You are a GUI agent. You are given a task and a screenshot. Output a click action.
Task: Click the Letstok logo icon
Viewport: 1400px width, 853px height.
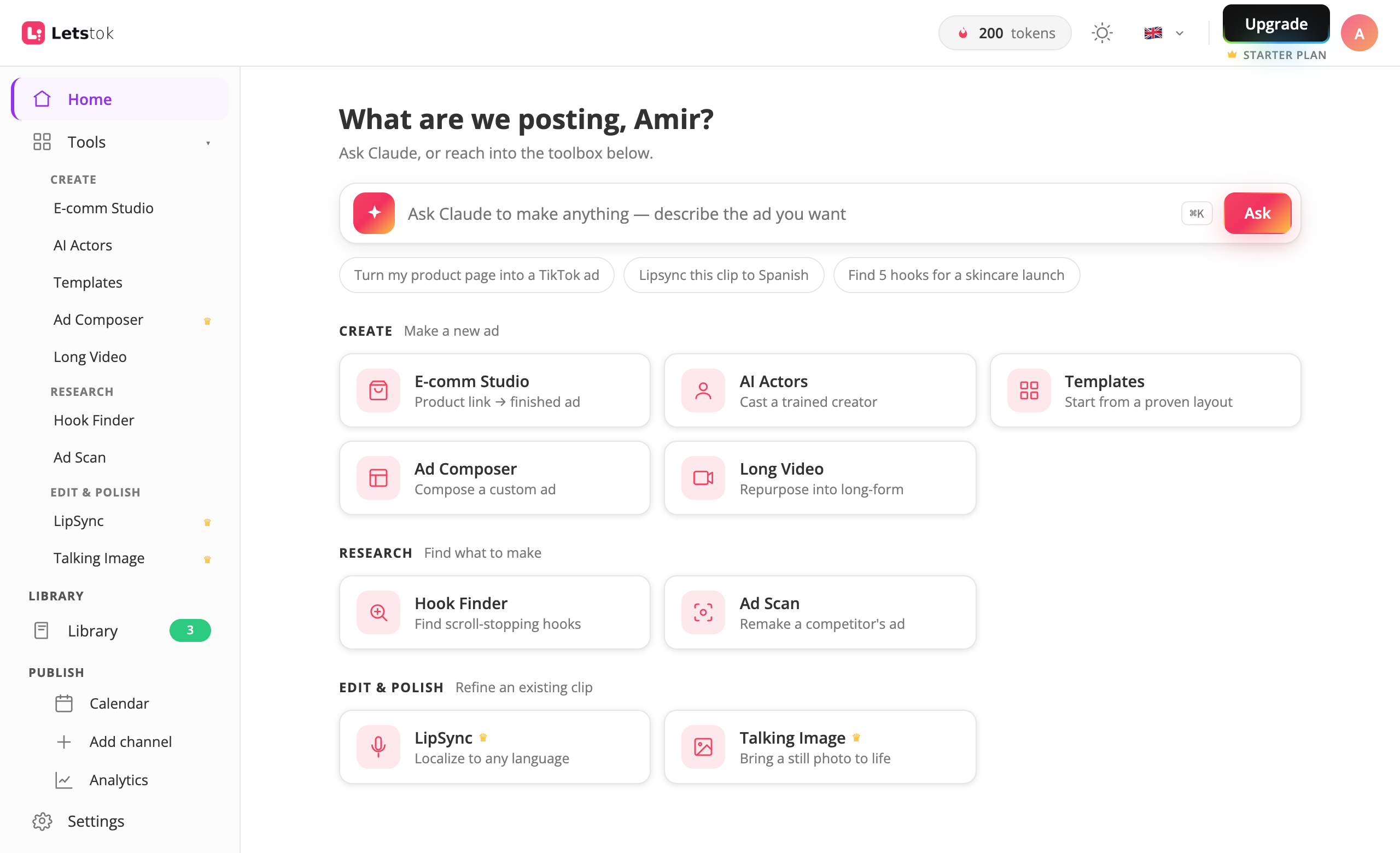[33, 33]
